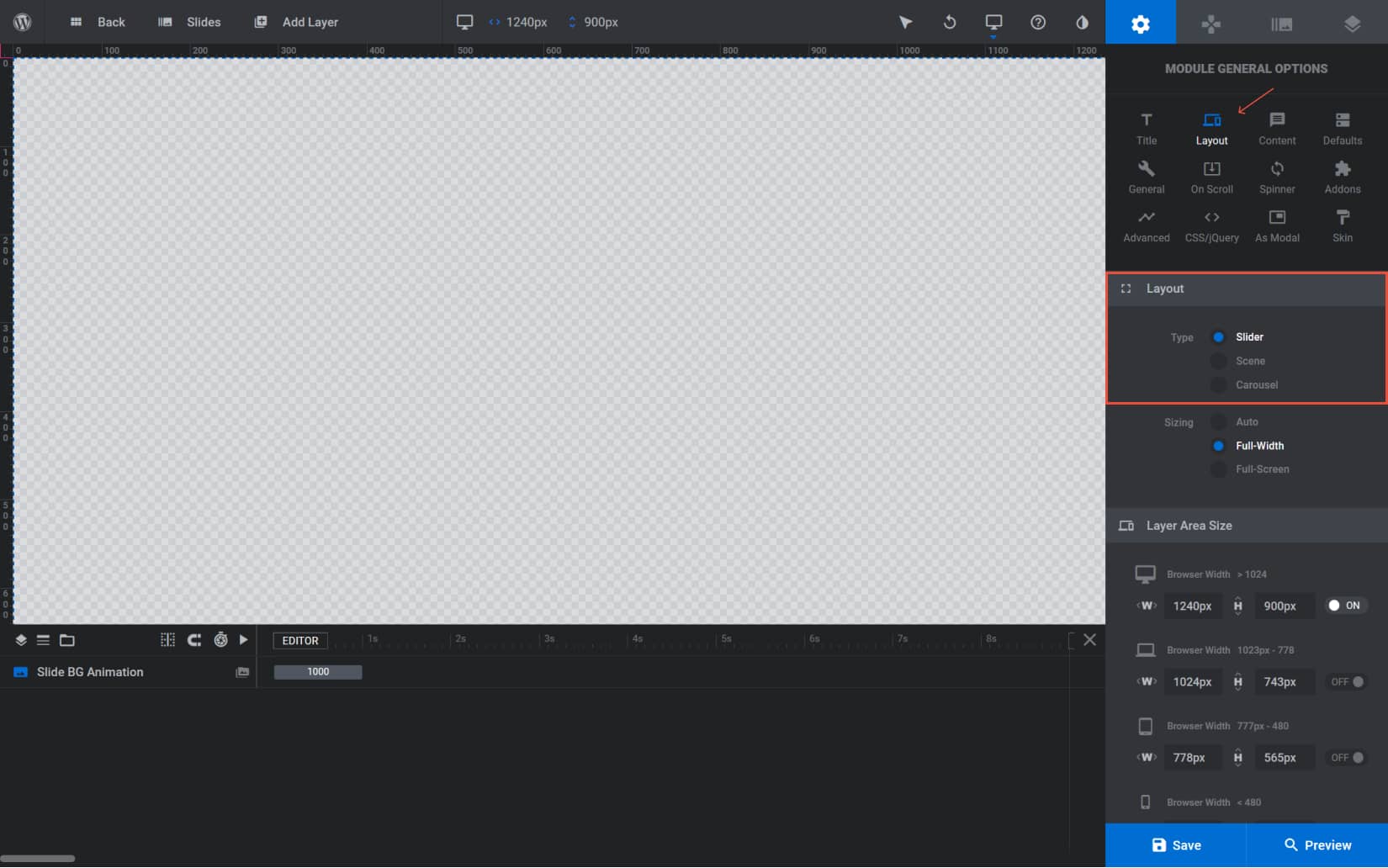The width and height of the screenshot is (1388, 868).
Task: Switch to the EDITOR timeline mode
Action: coord(300,640)
